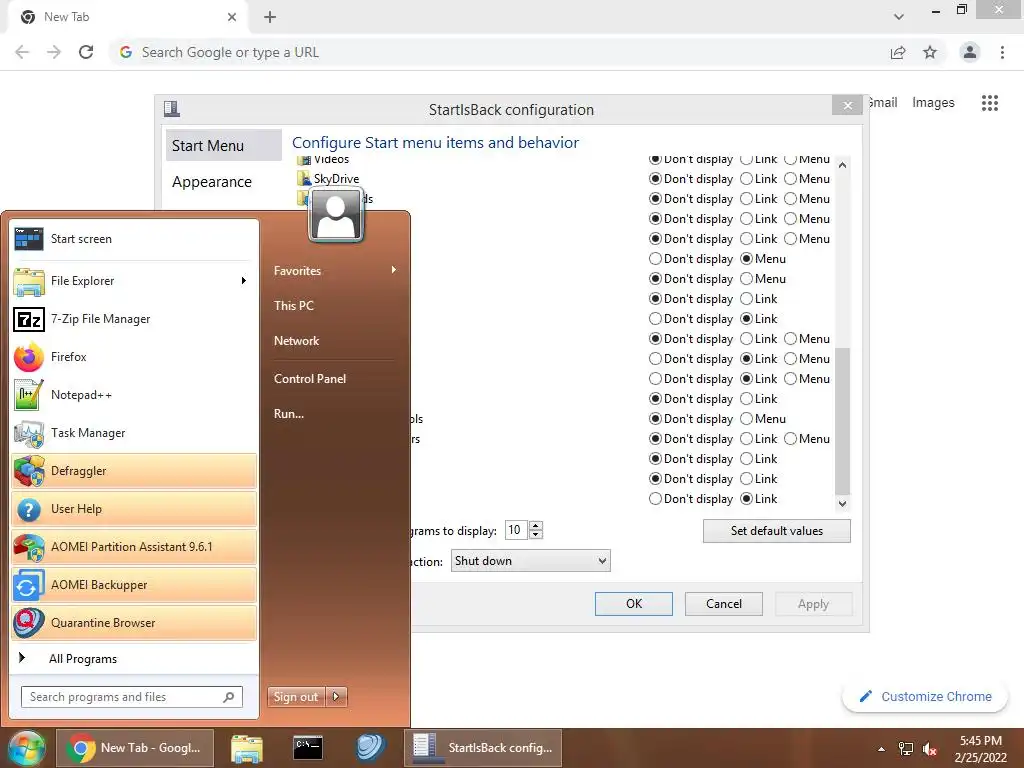The image size is (1024, 768).
Task: Launch File Explorer from start menu
Action: 134,281
